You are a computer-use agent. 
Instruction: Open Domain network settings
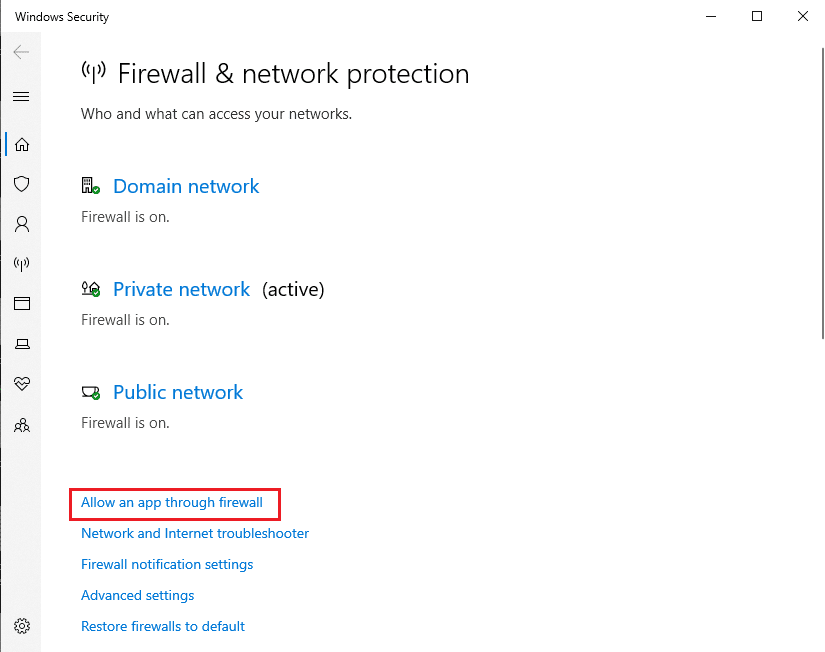(186, 186)
